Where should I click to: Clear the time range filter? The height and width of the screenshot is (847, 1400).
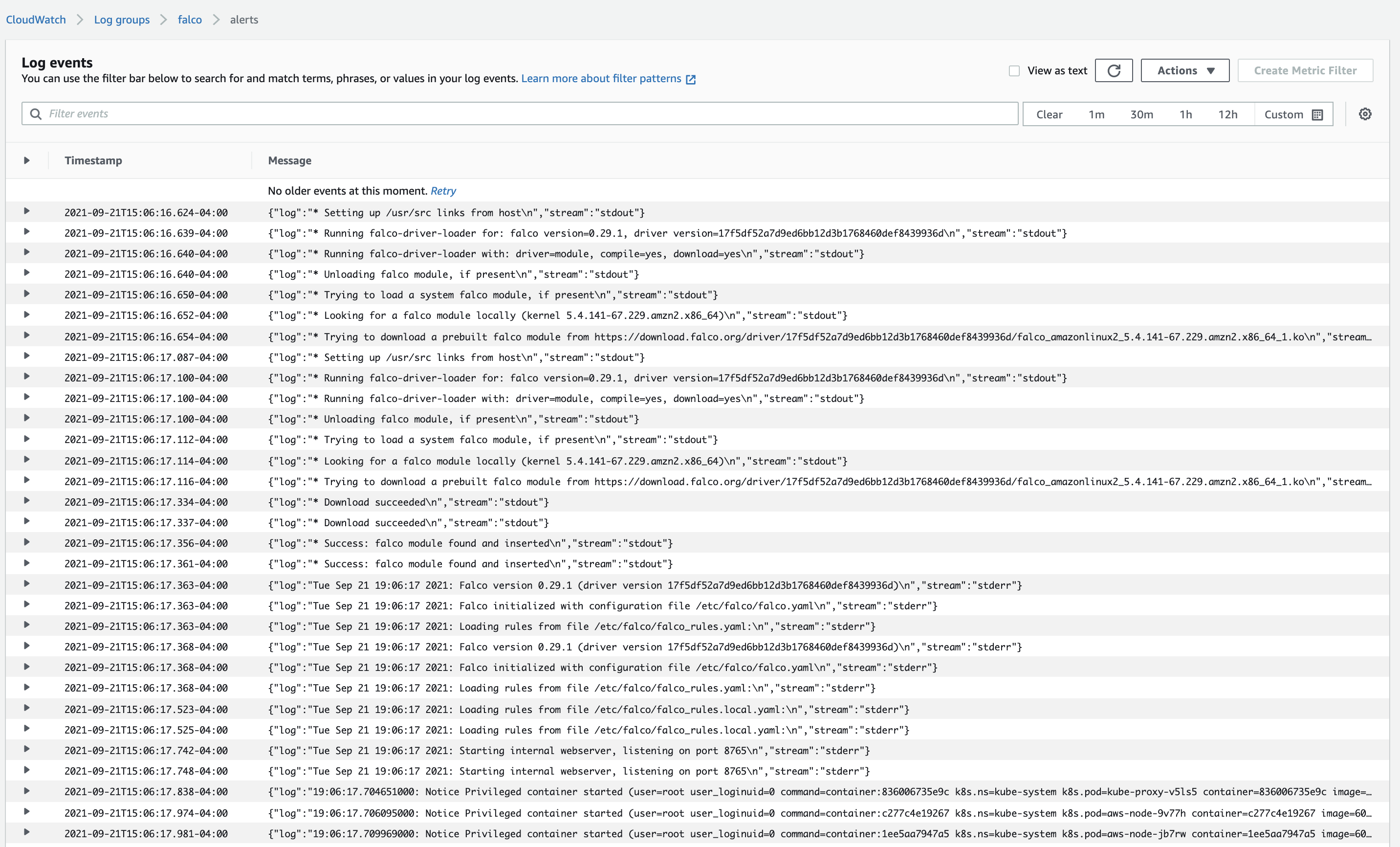point(1049,114)
